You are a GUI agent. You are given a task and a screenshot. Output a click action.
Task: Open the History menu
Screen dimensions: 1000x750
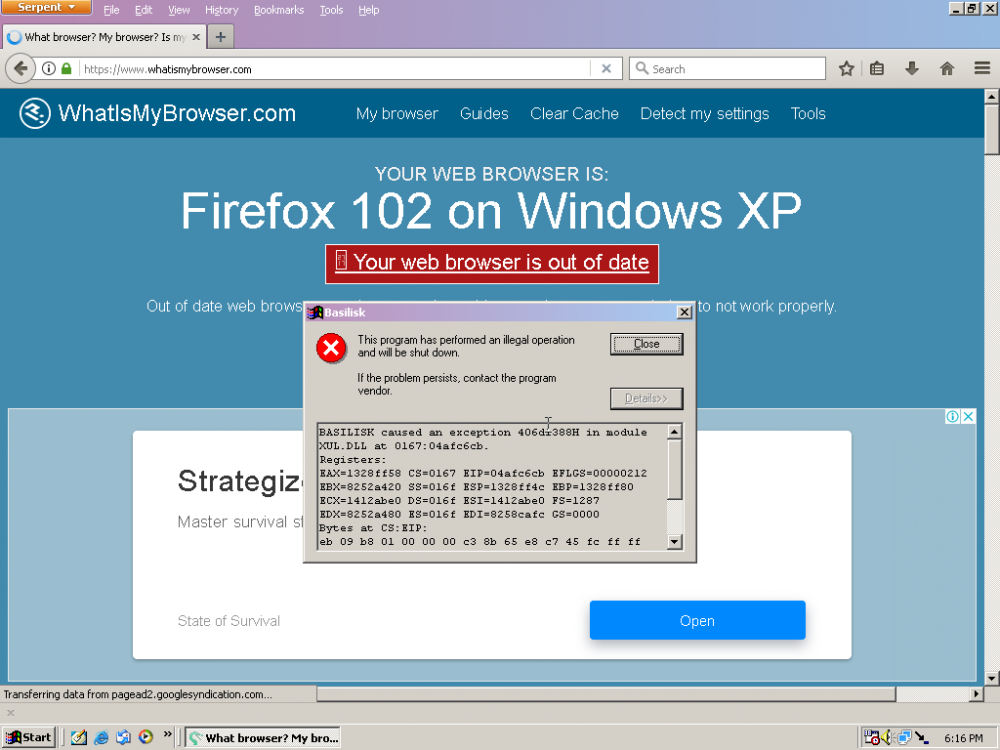pyautogui.click(x=221, y=10)
